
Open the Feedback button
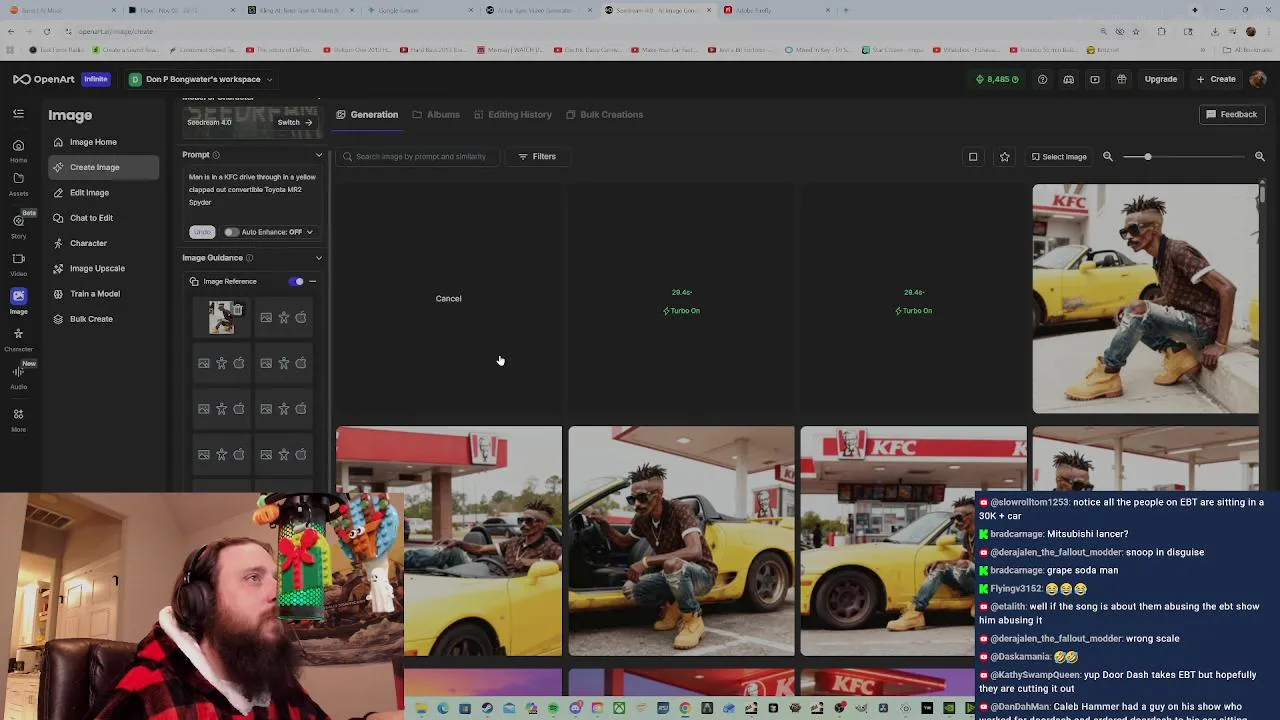tap(1231, 114)
